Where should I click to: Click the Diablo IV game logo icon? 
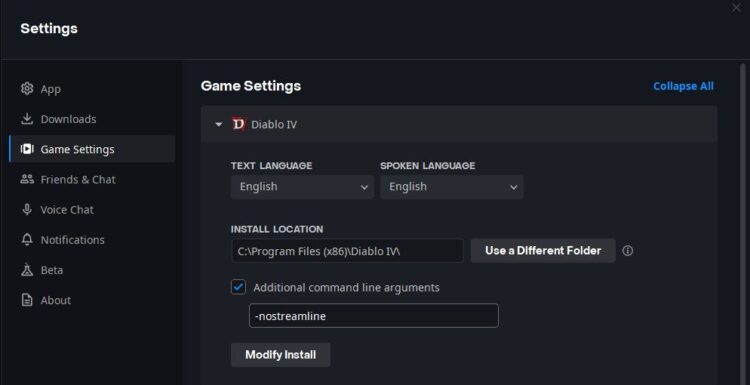pos(238,124)
